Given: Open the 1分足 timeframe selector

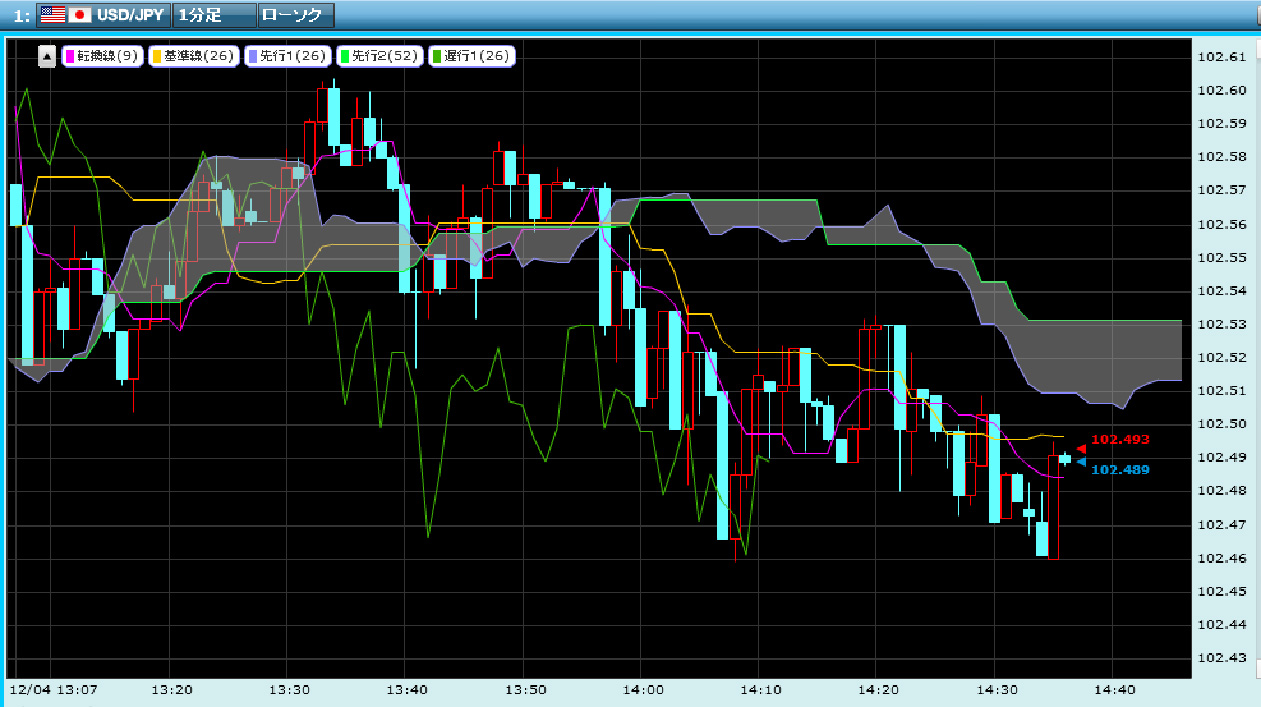Looking at the screenshot, I should (213, 15).
